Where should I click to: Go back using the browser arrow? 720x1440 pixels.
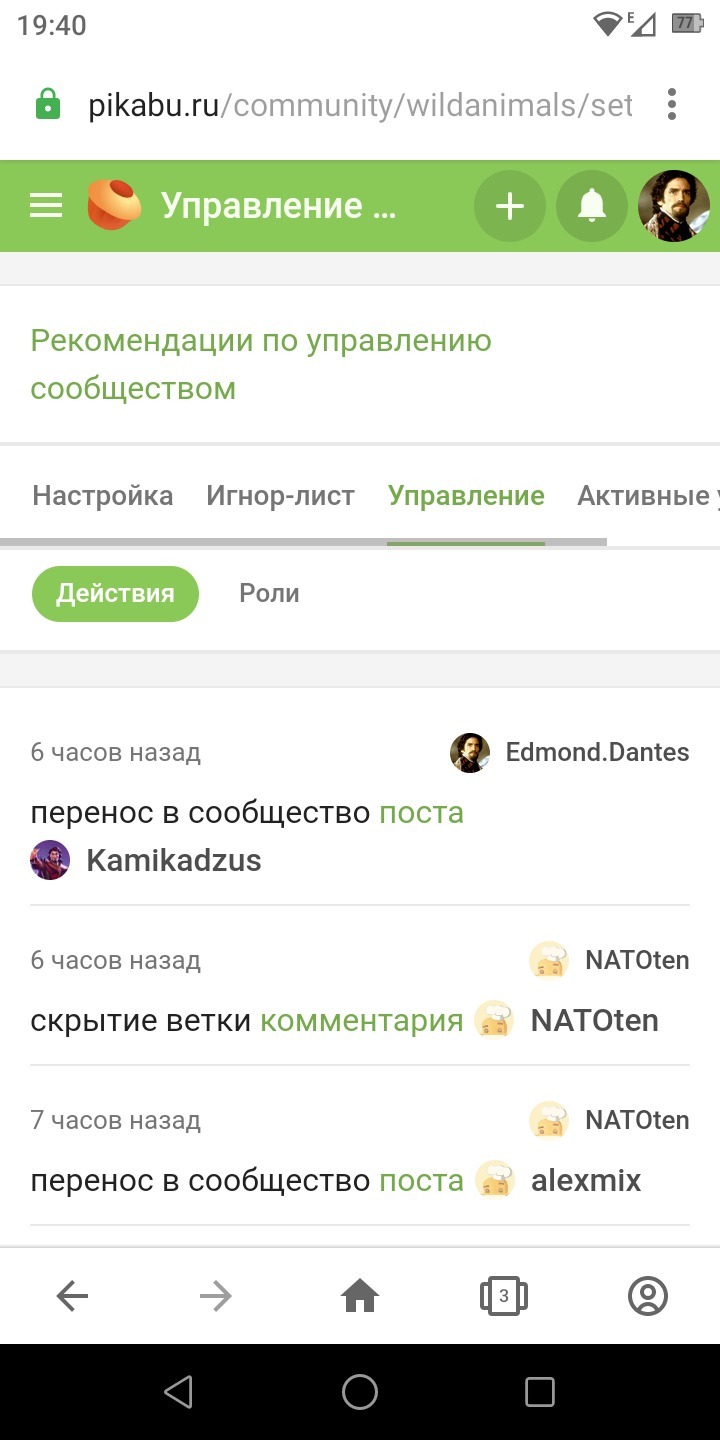[72, 1297]
